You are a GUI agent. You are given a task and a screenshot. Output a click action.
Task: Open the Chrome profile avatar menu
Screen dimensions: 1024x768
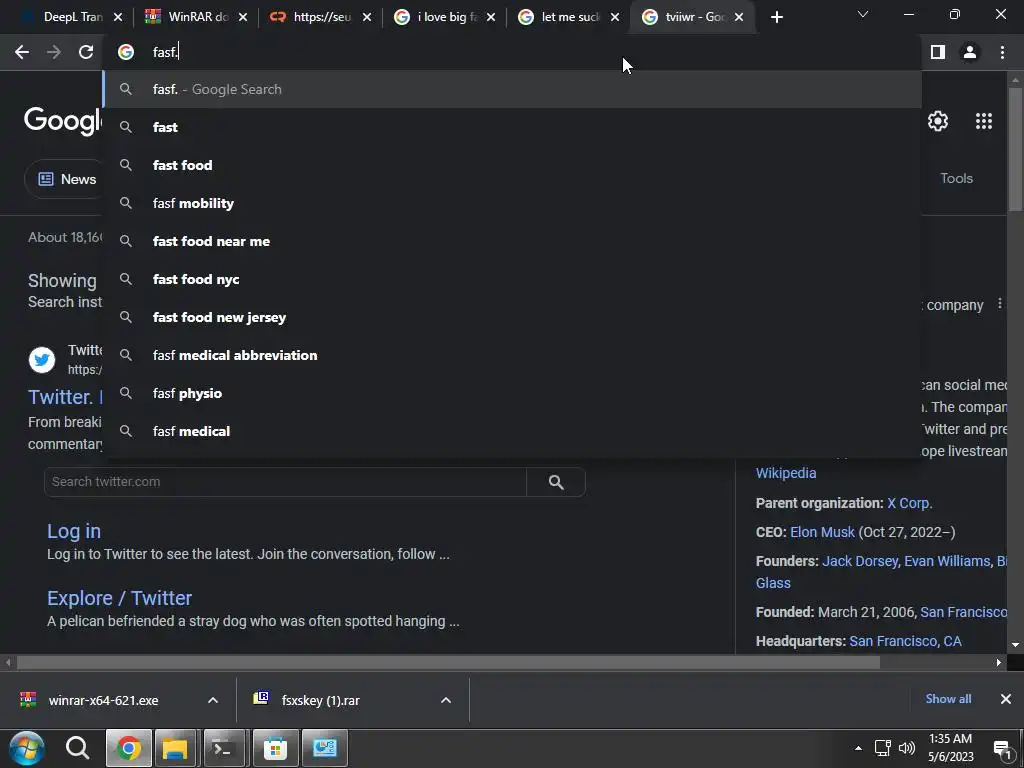click(x=970, y=52)
